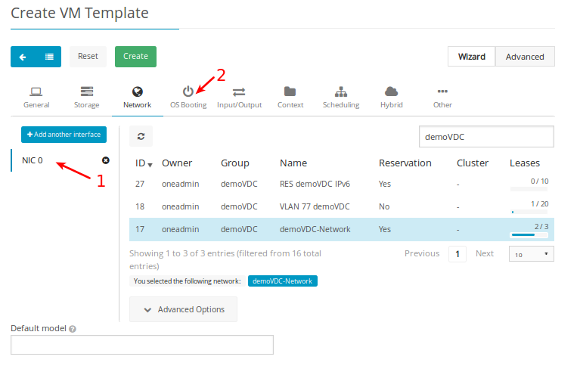Click the green Create button
The height and width of the screenshot is (366, 580).
[136, 56]
